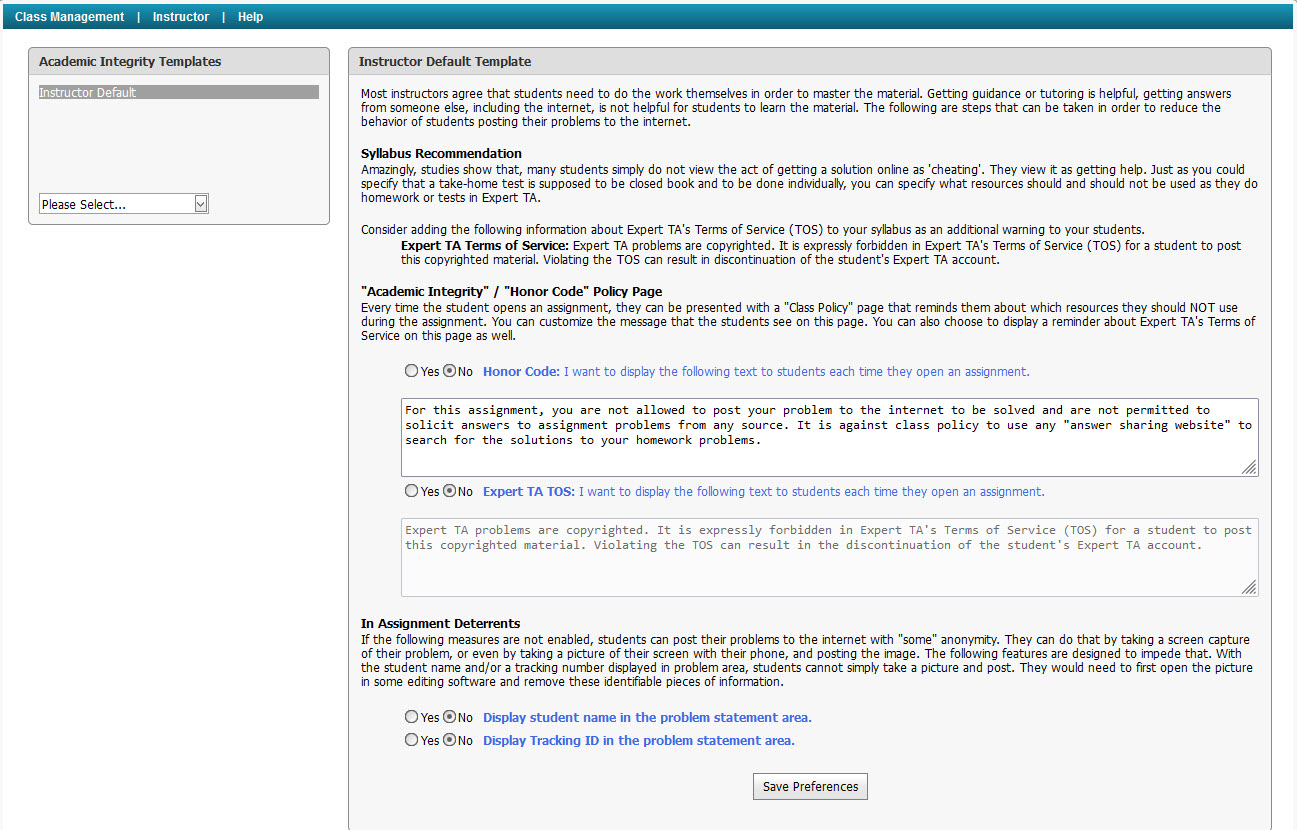Screen dimensions: 1297x830
Task: Click the Academic Integrity Templates panel header
Action: (x=179, y=61)
